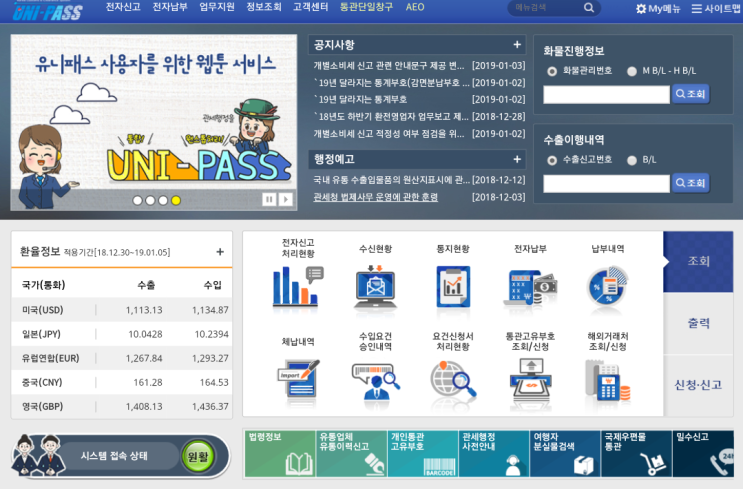Open 밀수신고 phone tile

(x=703, y=453)
